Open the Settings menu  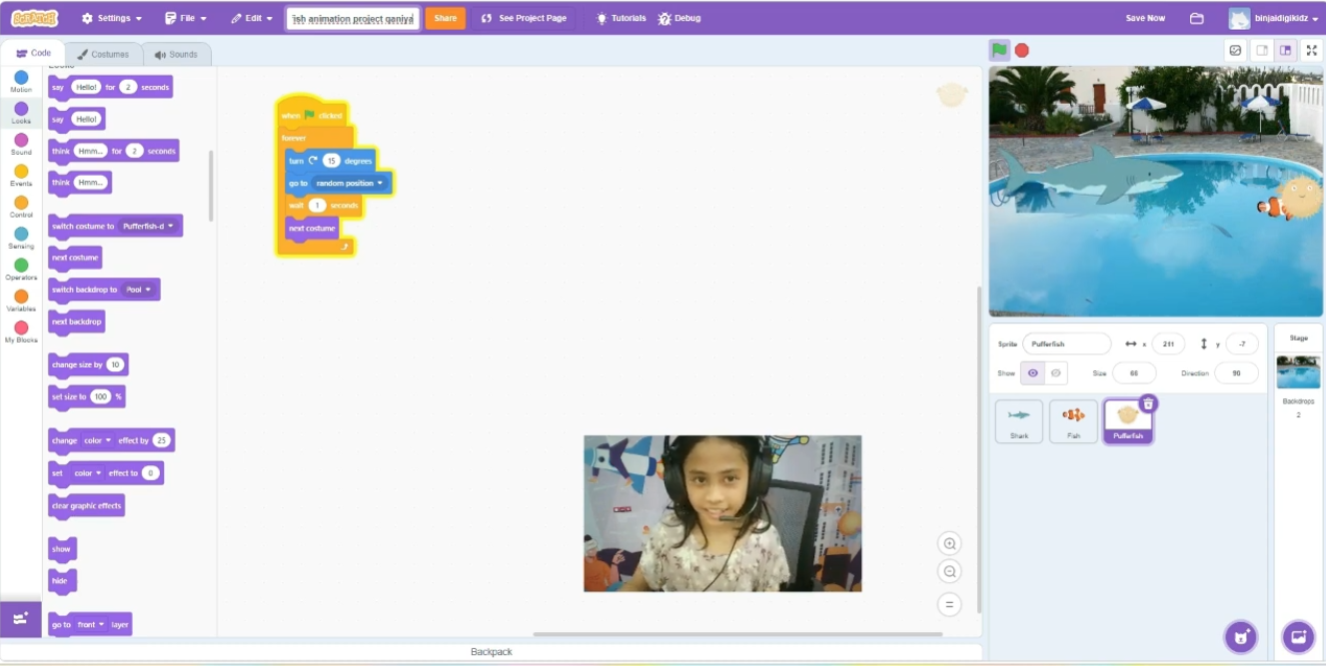tap(111, 18)
